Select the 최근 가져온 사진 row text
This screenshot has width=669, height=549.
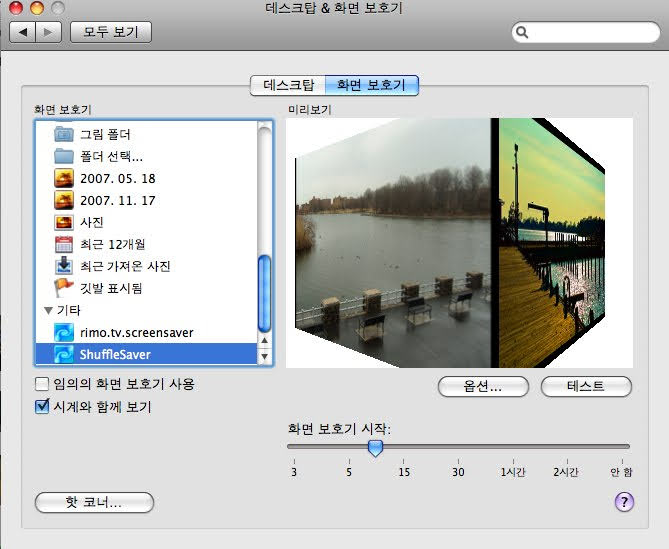pos(125,266)
